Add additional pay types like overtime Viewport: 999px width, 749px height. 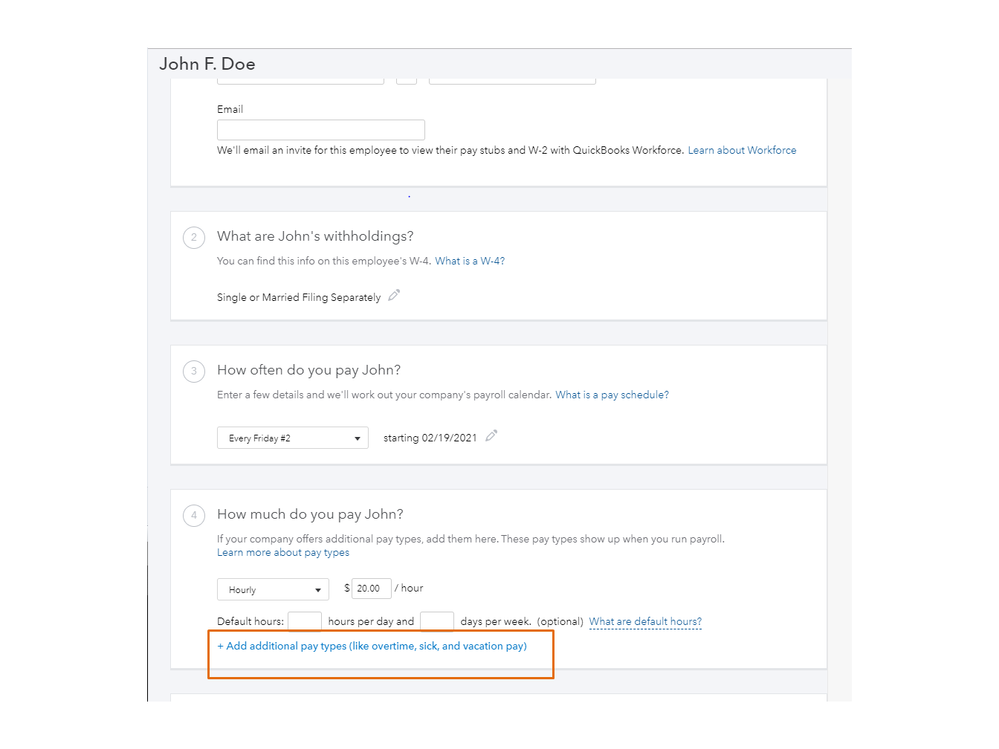pos(372,647)
